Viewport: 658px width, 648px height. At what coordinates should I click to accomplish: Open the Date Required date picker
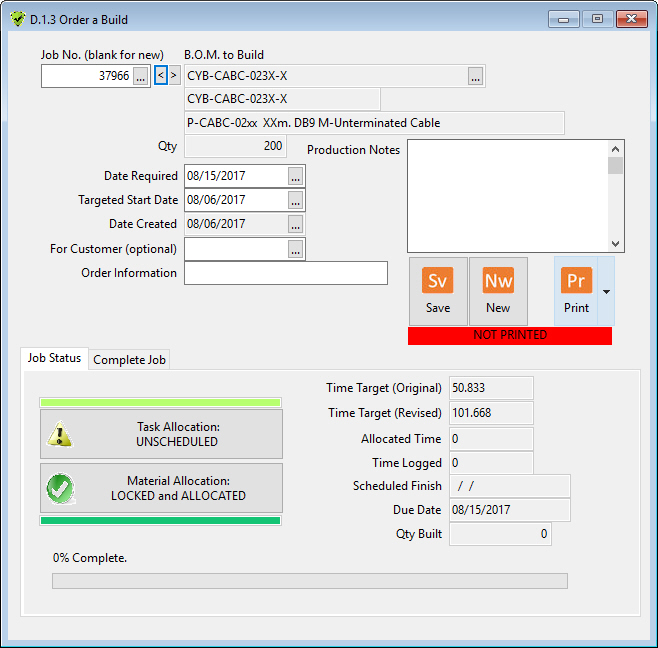(x=295, y=176)
